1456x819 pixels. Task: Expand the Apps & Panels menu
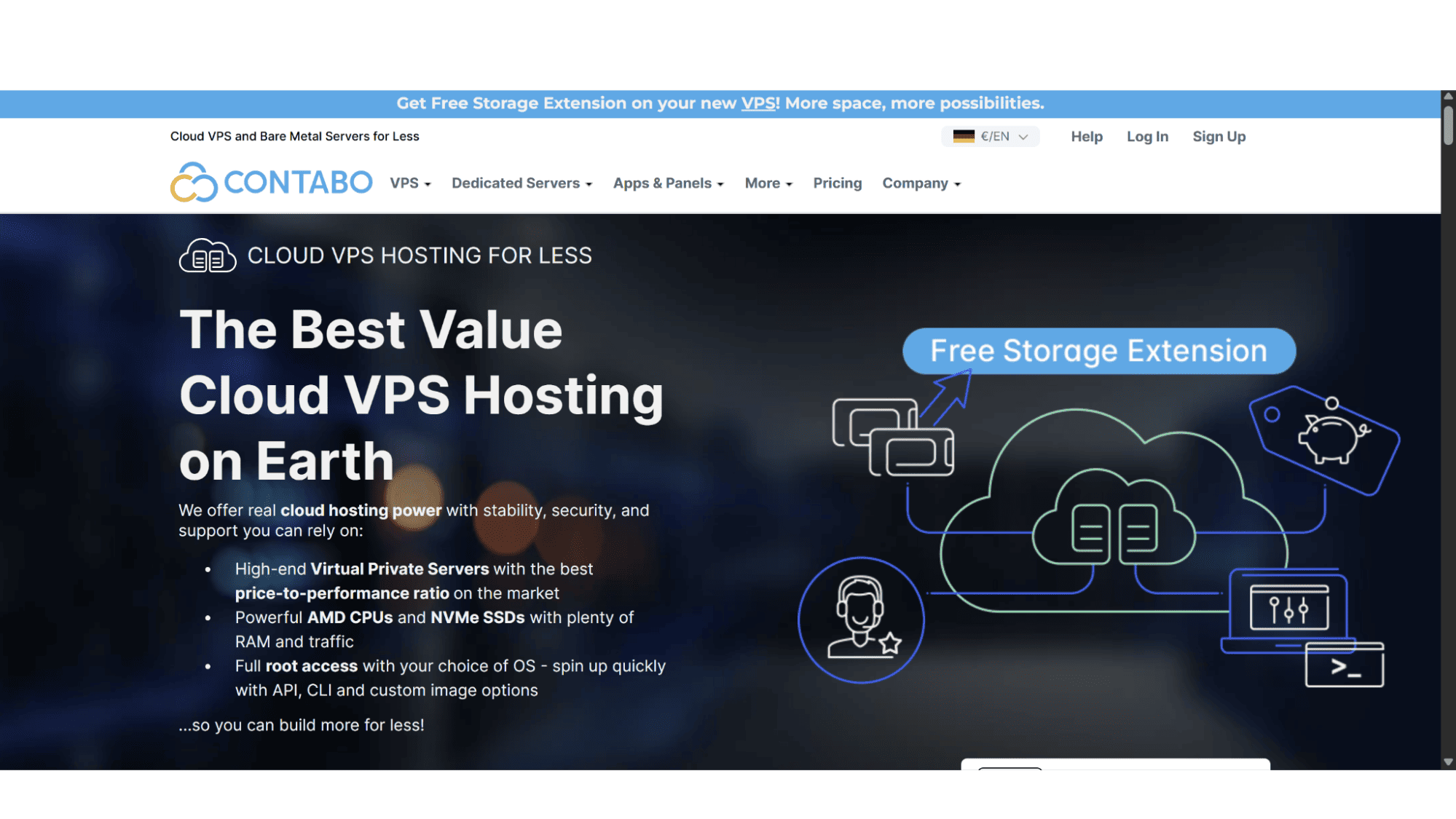pyautogui.click(x=668, y=183)
